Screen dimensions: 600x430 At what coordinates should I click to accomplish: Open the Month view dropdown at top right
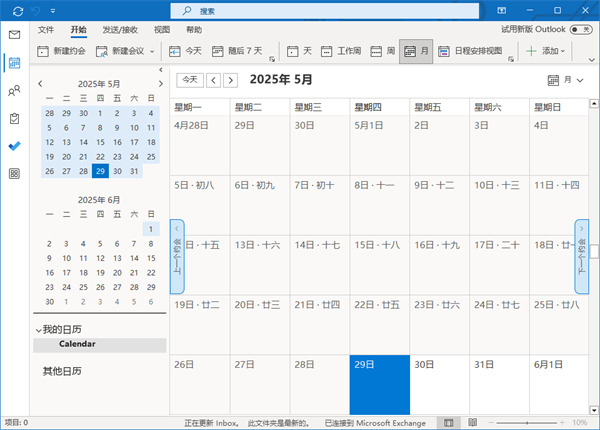(566, 80)
